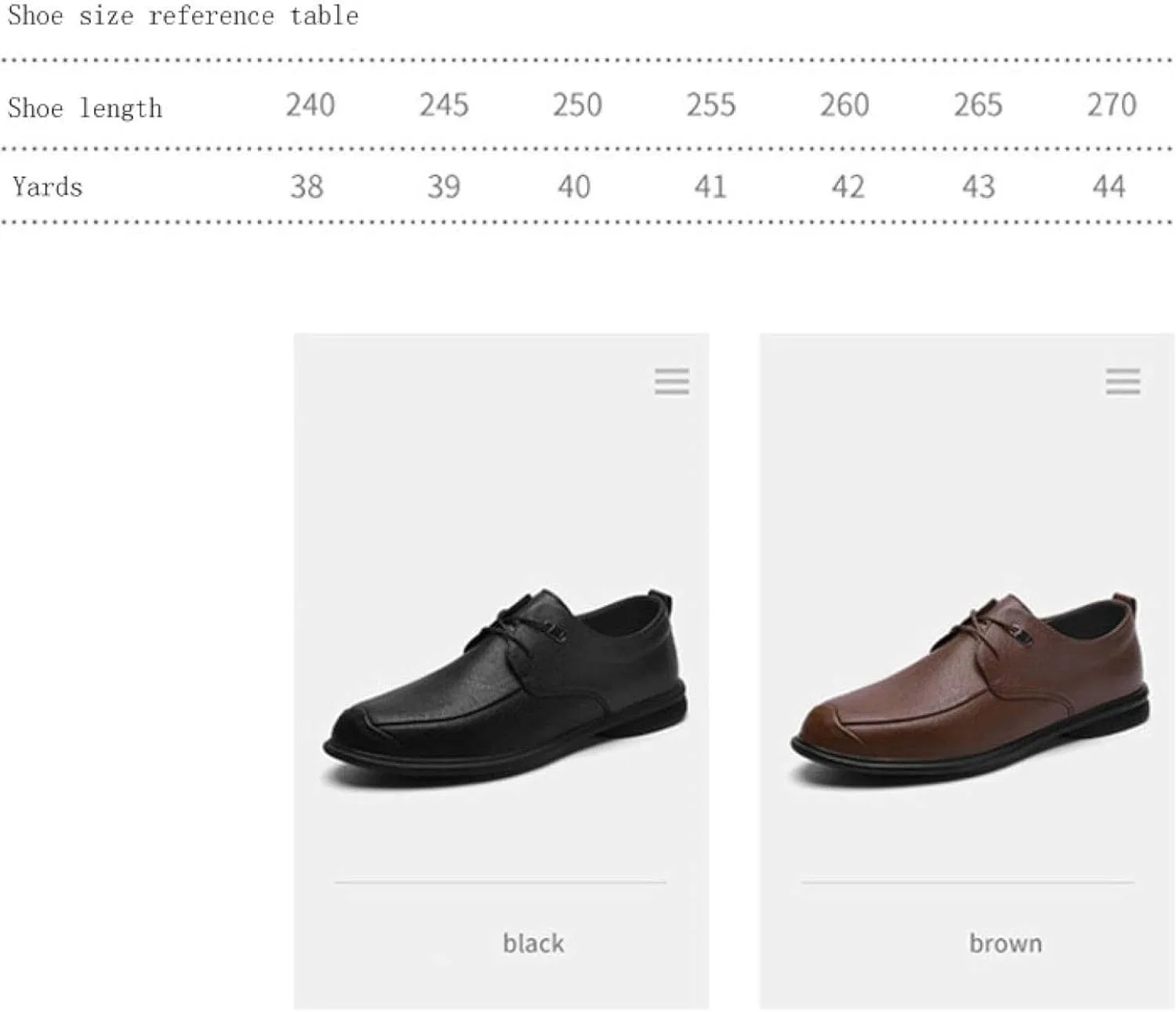Screen dimensions: 1176x1012
Task: Choose size 41 in Yards row
Action: [x=710, y=187]
